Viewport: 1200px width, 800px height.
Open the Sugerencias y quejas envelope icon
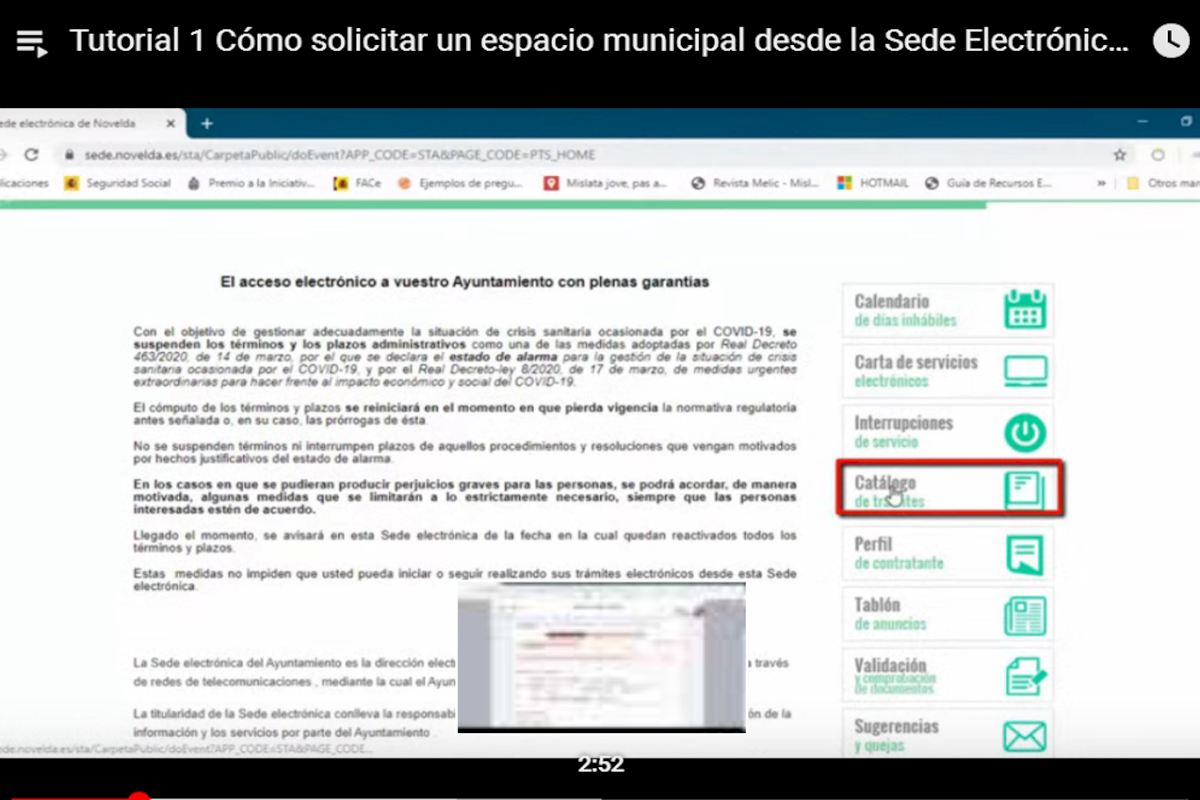[x=1024, y=736]
